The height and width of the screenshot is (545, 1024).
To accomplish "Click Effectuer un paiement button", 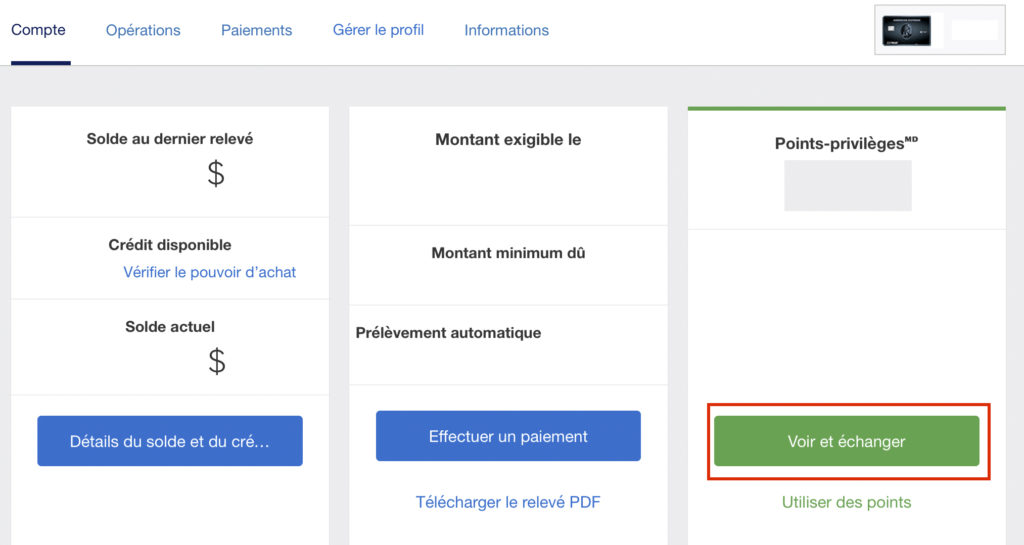I will coord(508,436).
